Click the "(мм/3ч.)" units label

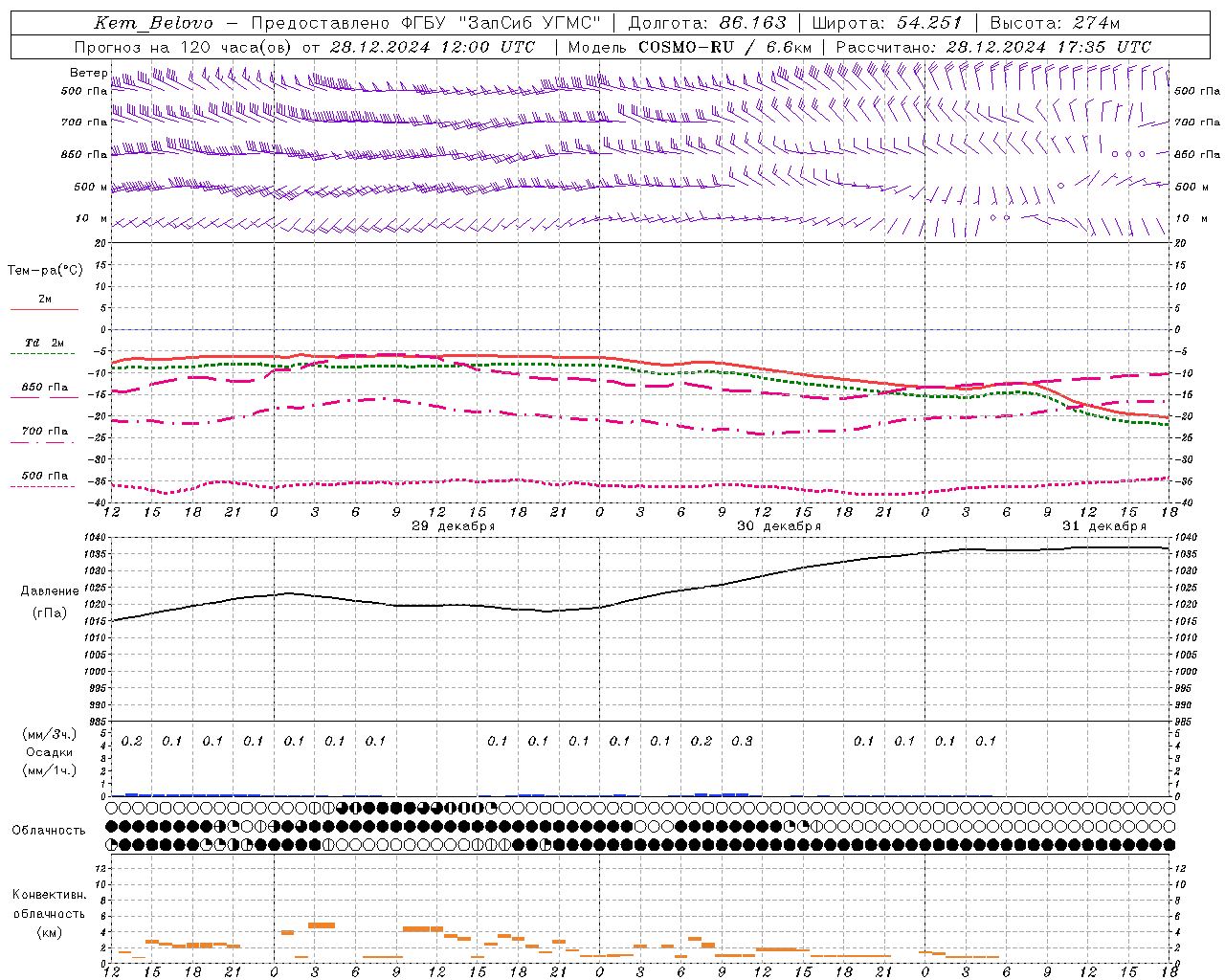pyautogui.click(x=50, y=734)
